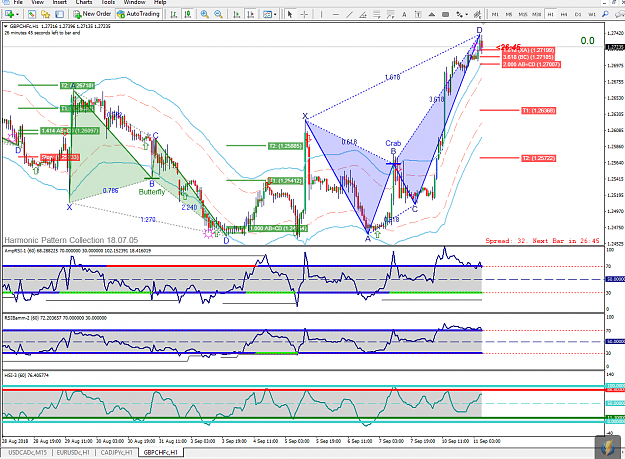Switch chart to candlesticks display

tap(188, 14)
